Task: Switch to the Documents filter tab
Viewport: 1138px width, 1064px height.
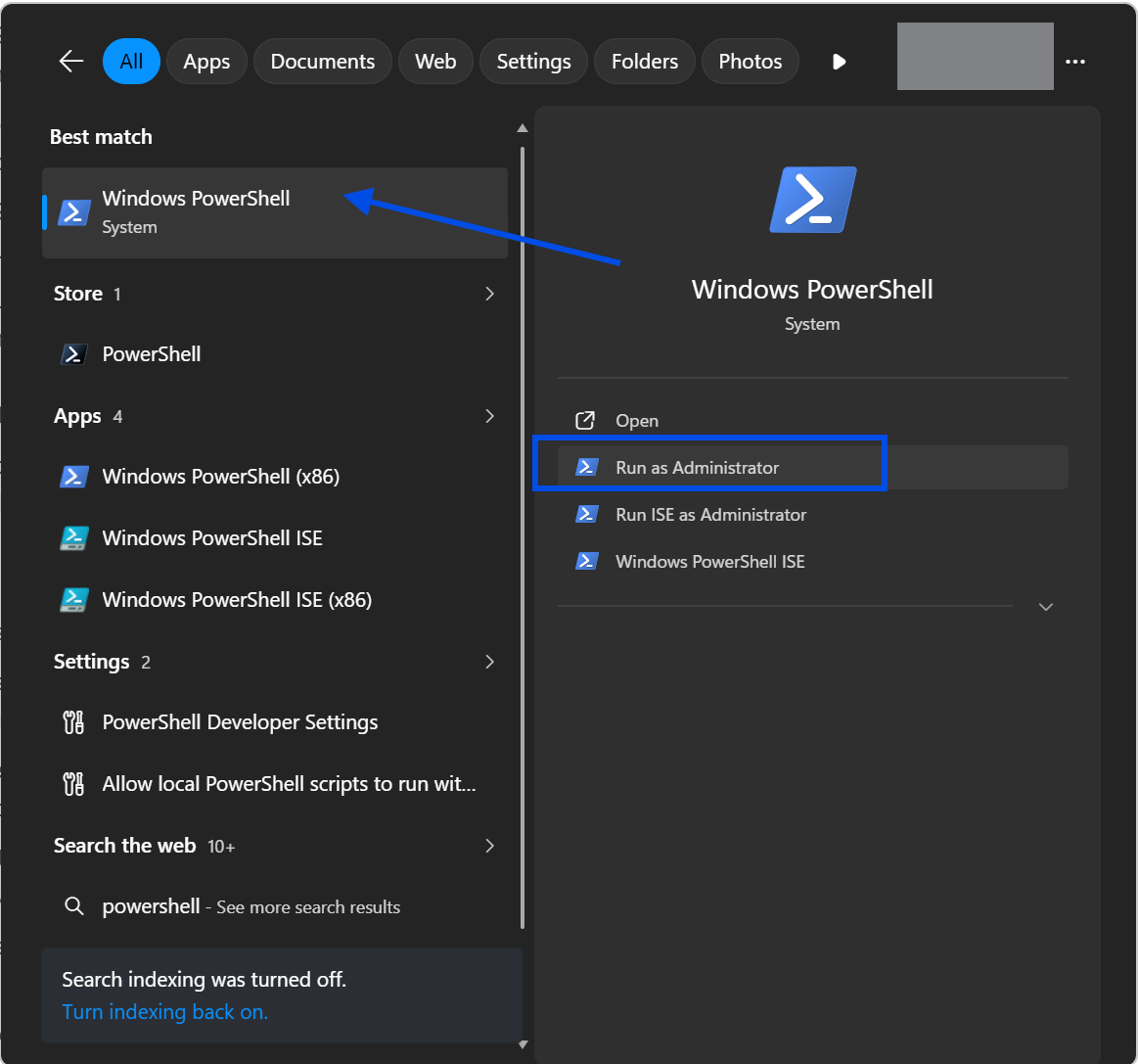Action: 322,62
